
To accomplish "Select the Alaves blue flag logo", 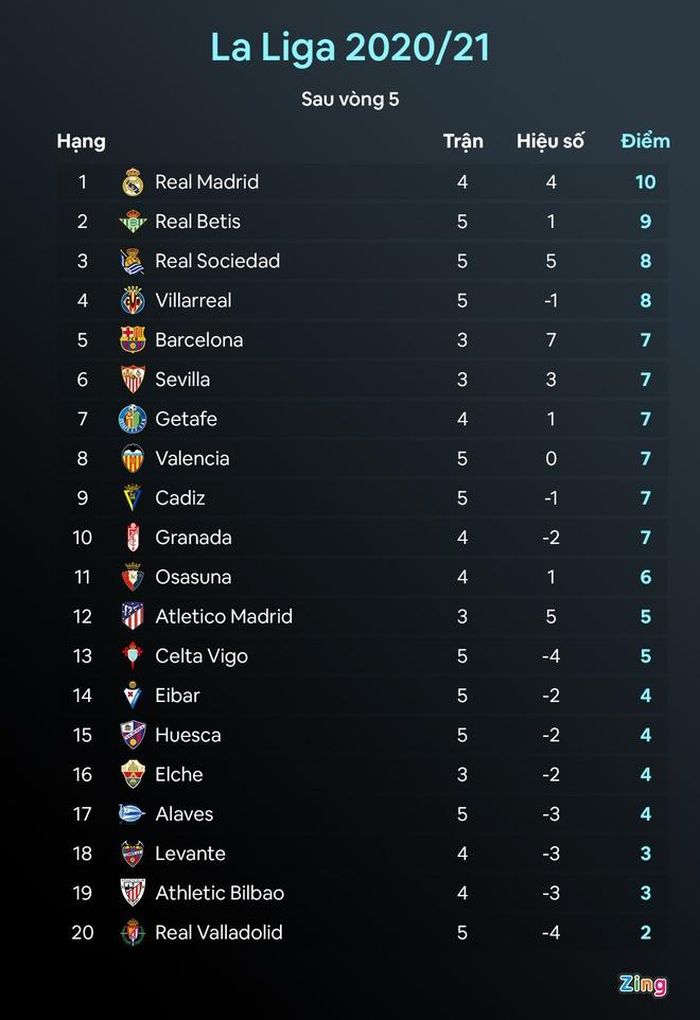I will coord(131,814).
